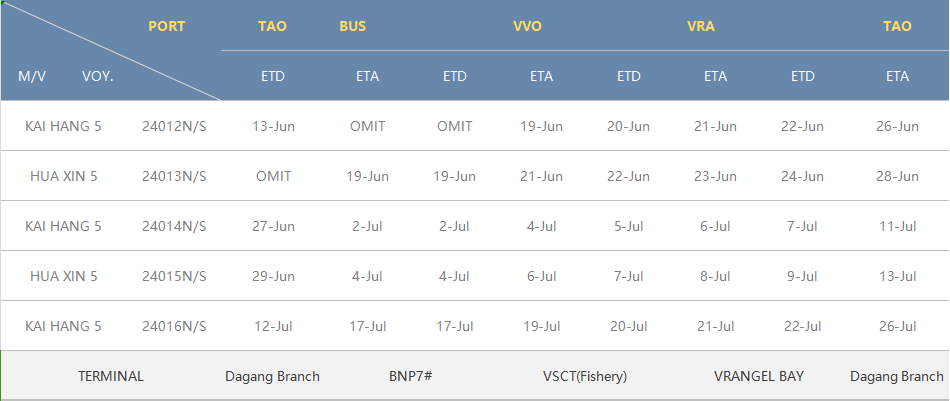
Task: Select the 12-Jul ETD cell
Action: click(x=273, y=326)
